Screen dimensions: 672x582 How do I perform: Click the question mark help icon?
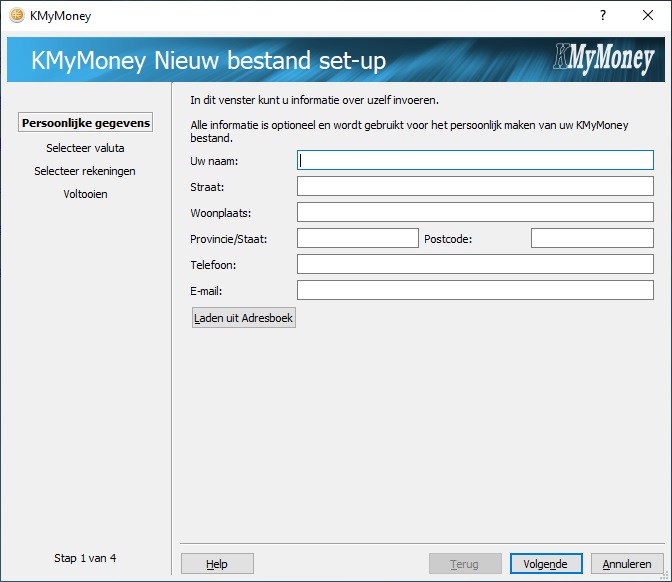[603, 16]
